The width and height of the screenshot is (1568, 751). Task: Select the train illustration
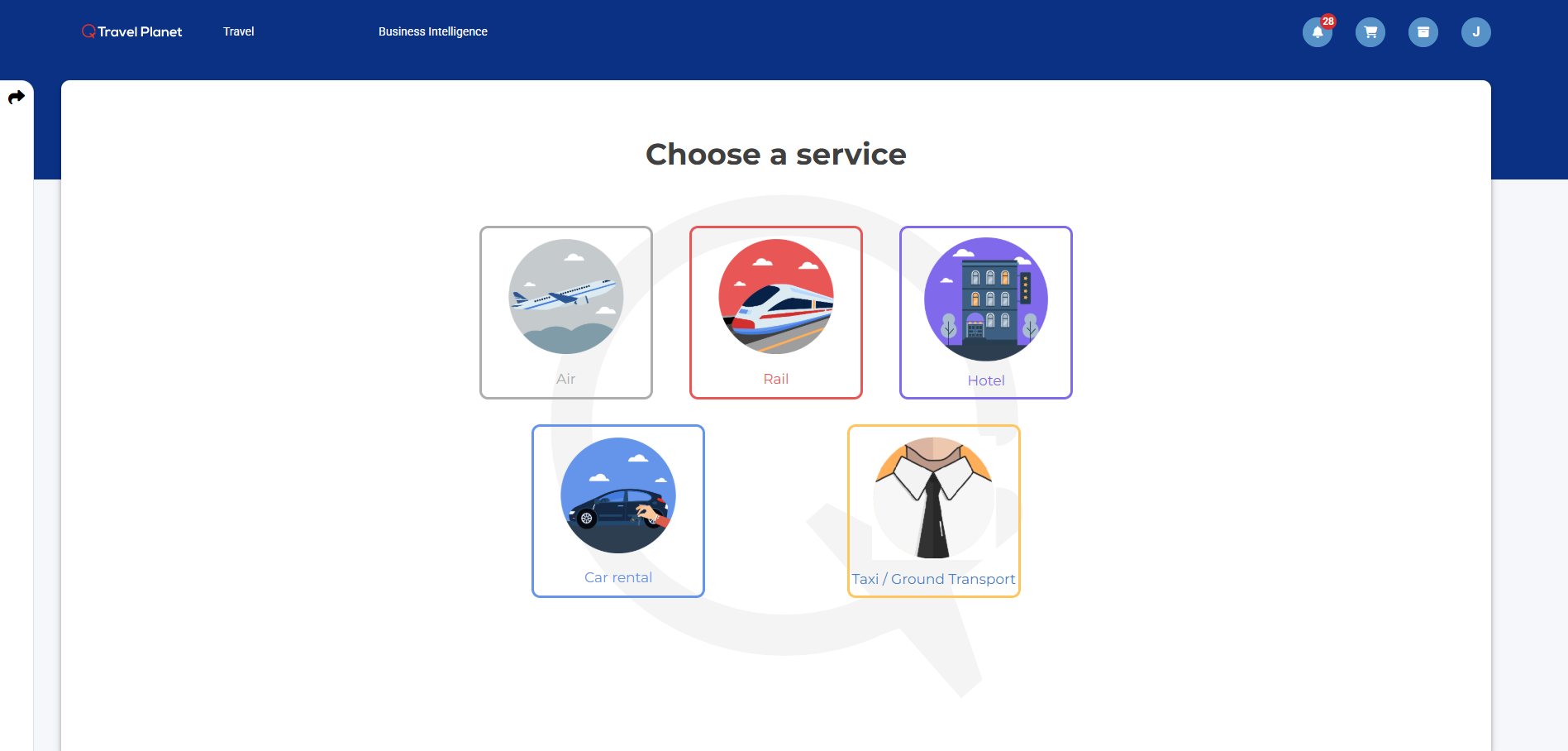[776, 297]
